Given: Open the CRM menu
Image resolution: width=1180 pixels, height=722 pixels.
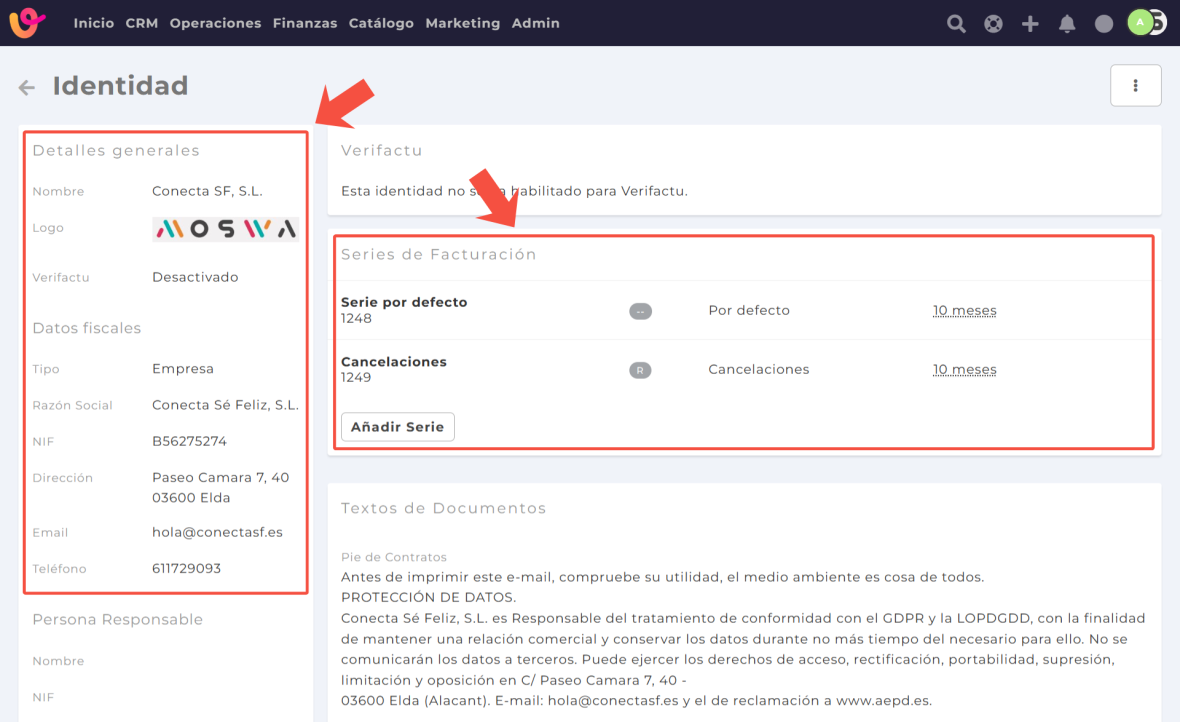Looking at the screenshot, I should 141,23.
